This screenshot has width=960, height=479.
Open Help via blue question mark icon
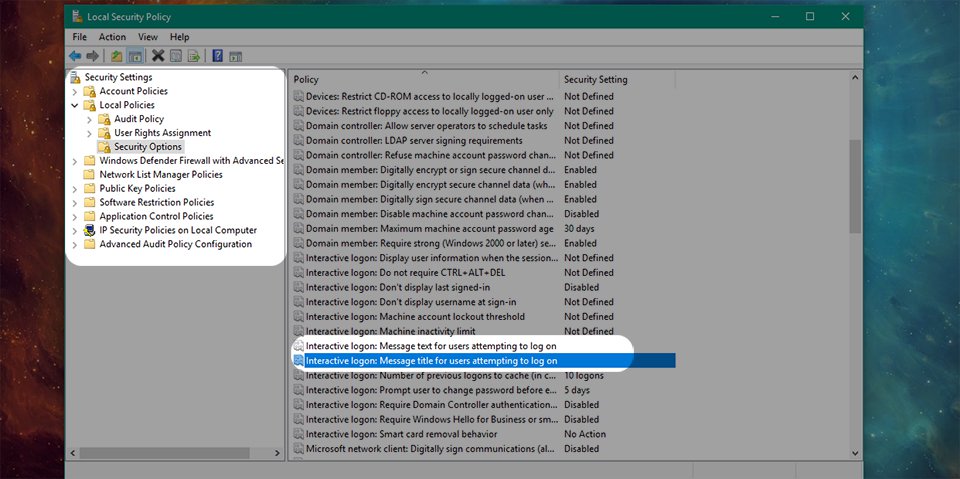[217, 56]
